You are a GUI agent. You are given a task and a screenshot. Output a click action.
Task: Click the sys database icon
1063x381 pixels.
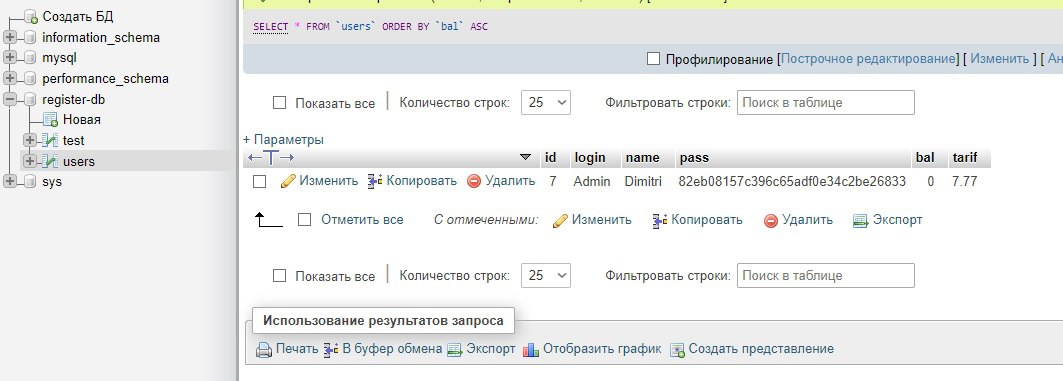[30, 182]
